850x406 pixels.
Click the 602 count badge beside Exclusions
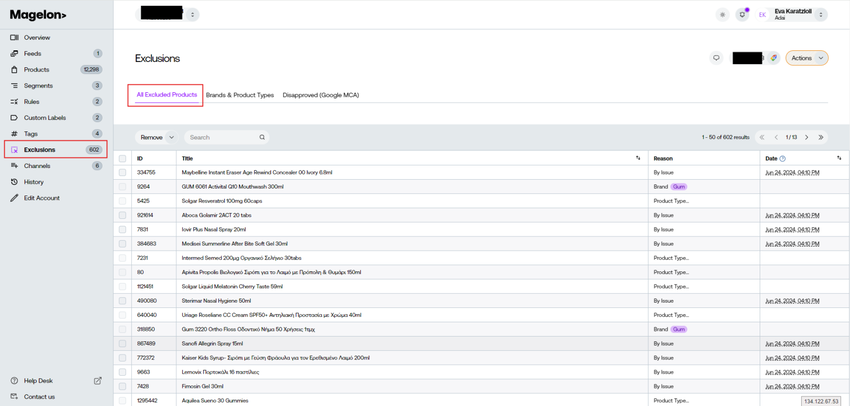94,150
